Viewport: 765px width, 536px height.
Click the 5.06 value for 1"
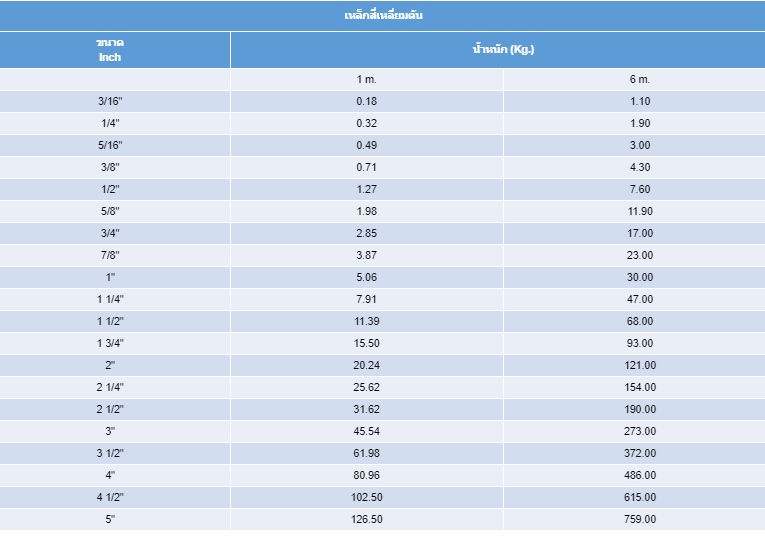point(367,277)
